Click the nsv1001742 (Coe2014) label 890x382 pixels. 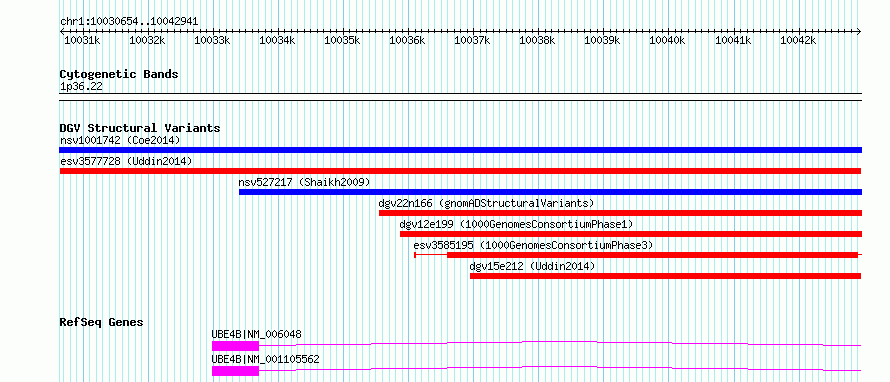point(120,140)
